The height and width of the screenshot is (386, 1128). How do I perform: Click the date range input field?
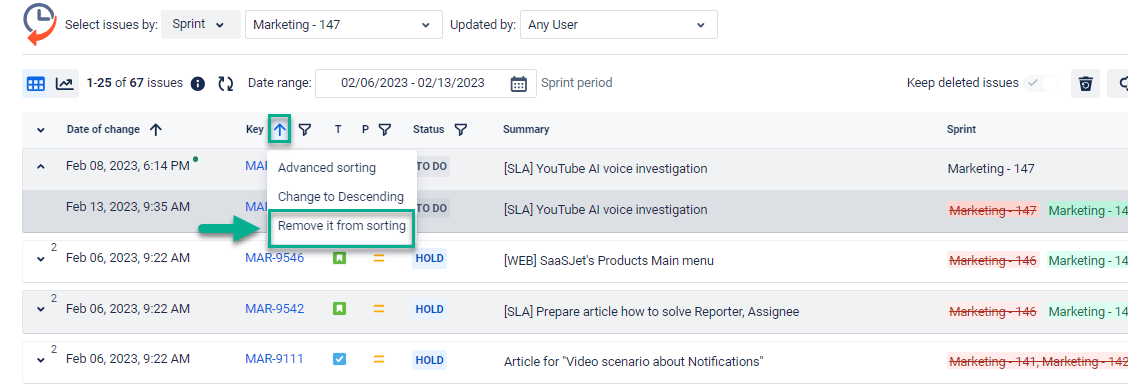point(413,83)
